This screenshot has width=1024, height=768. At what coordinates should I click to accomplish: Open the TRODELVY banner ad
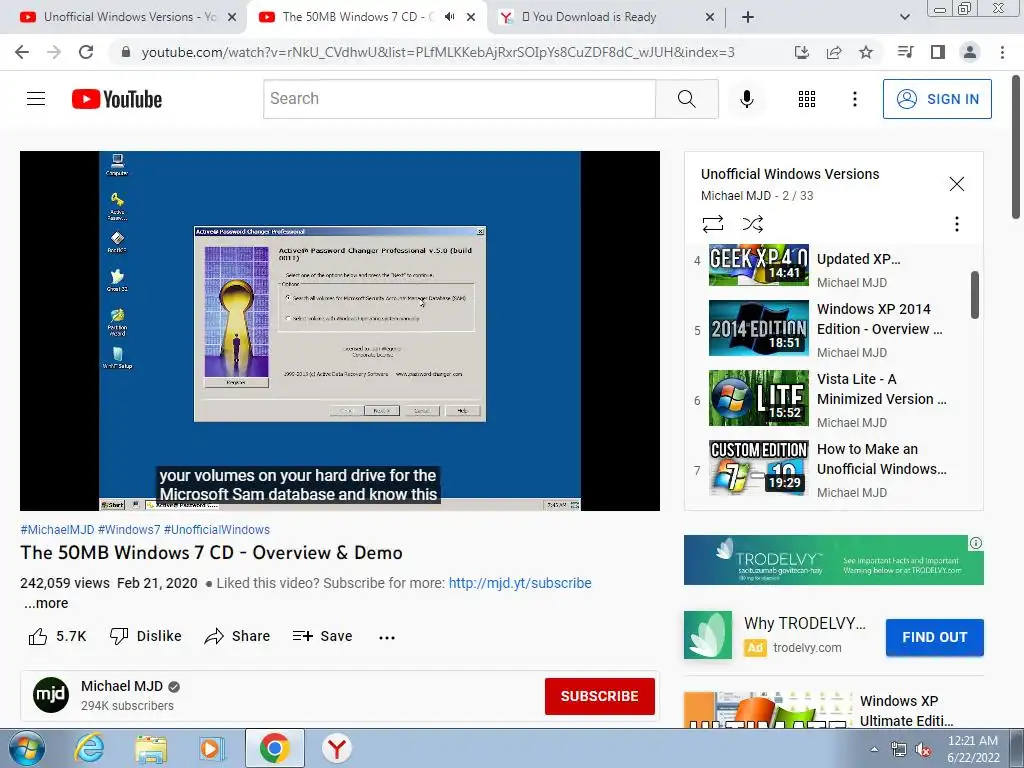click(x=833, y=560)
